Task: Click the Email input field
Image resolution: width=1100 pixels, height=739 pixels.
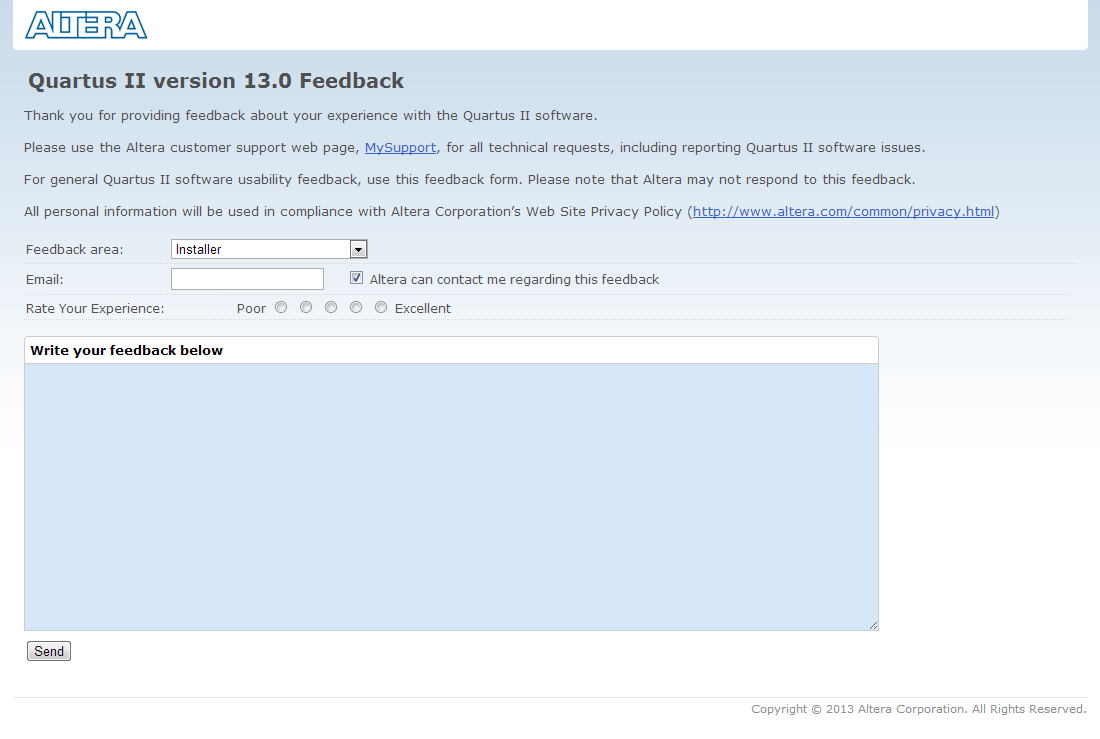Action: pos(247,279)
